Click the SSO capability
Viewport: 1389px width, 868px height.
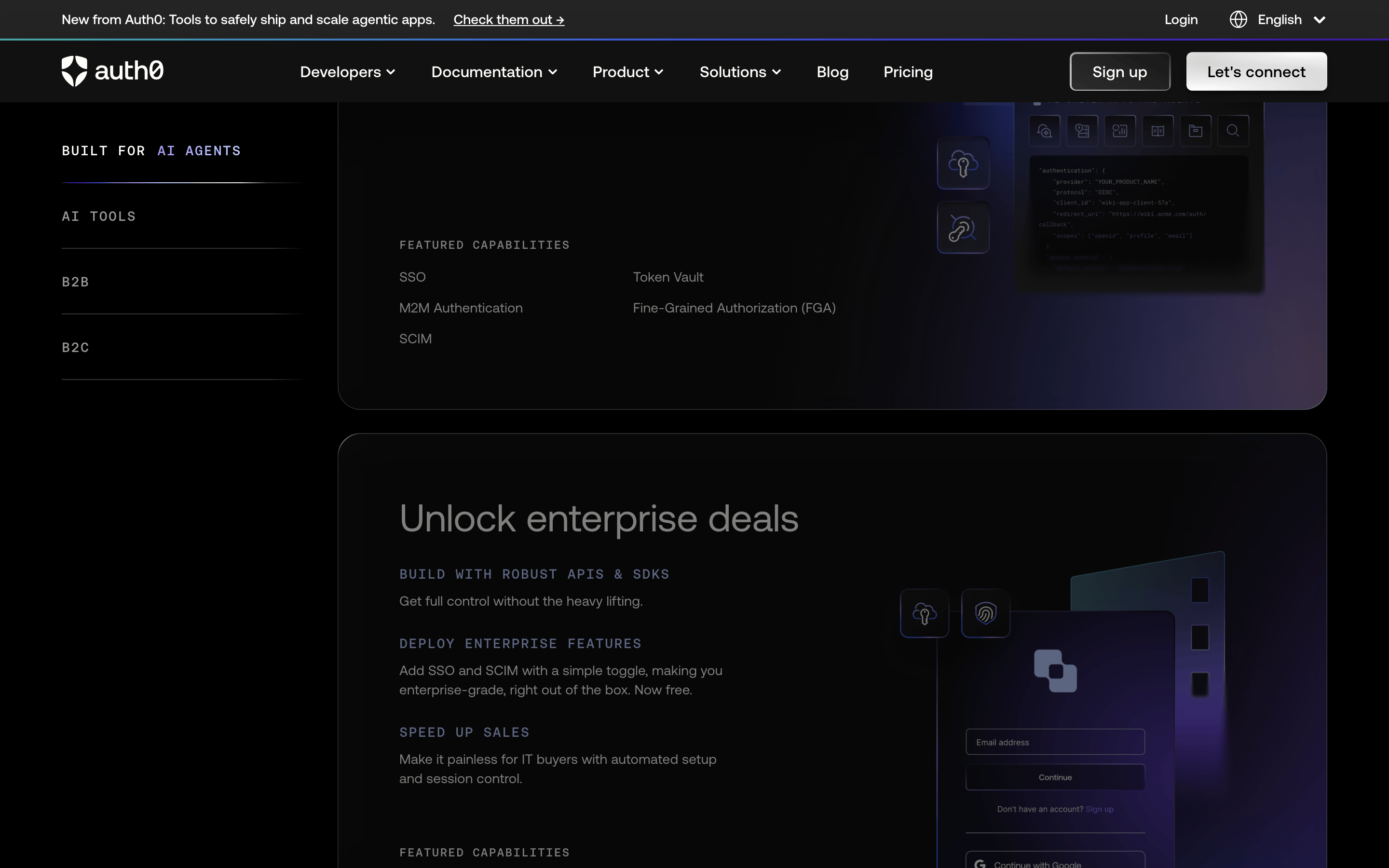(412, 277)
